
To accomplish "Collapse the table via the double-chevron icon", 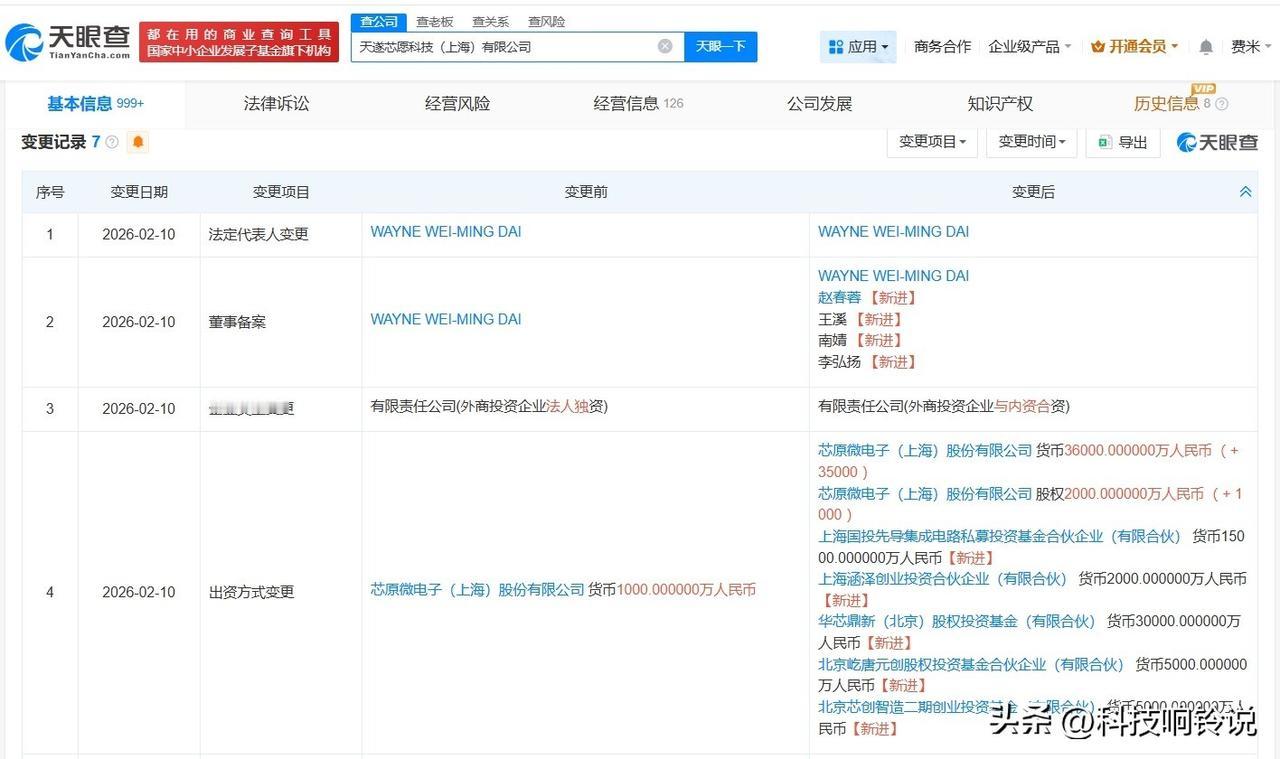I will (x=1245, y=190).
